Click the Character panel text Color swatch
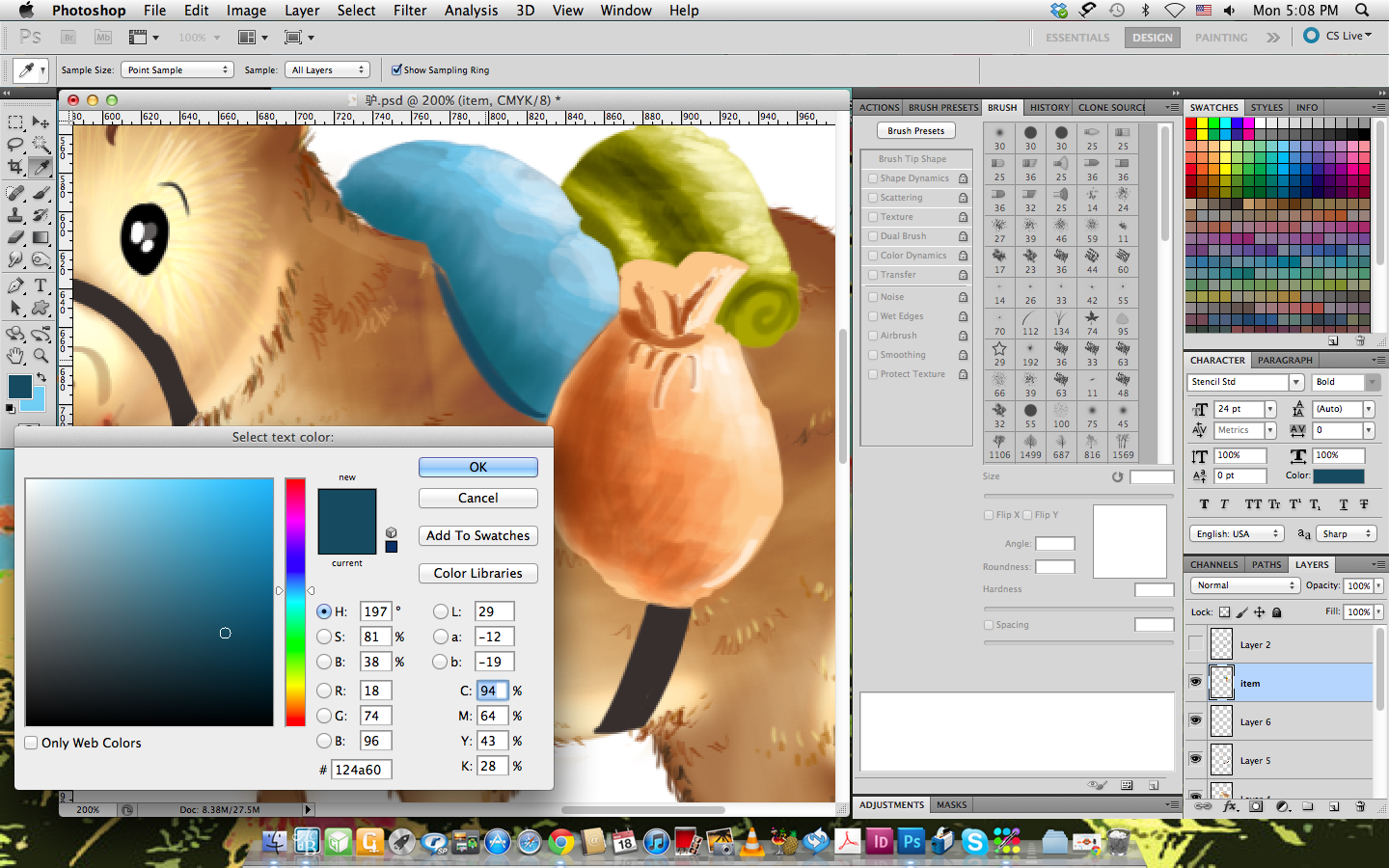The height and width of the screenshot is (868, 1389). (1339, 475)
